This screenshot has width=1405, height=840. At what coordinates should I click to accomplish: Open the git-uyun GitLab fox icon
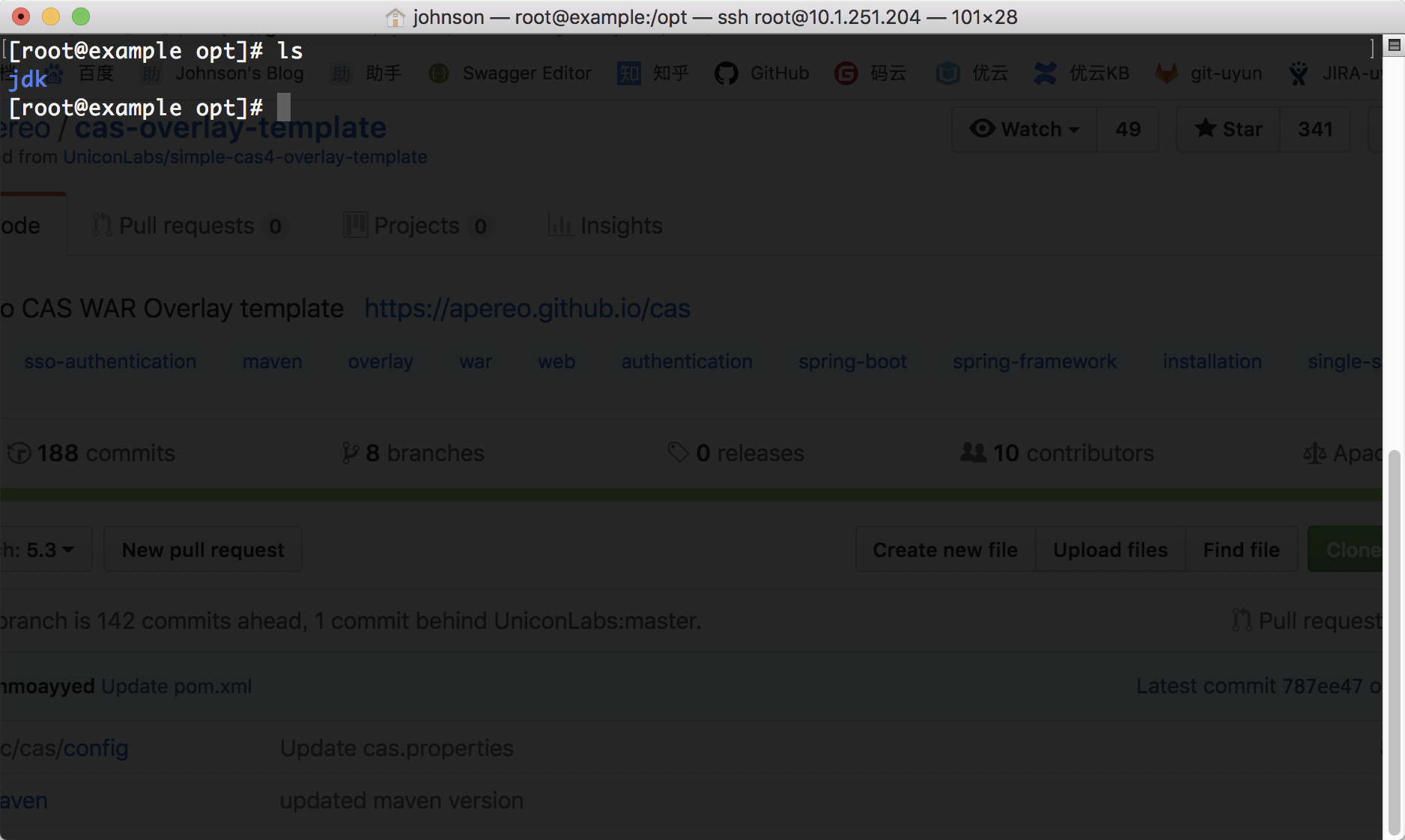[x=1167, y=73]
